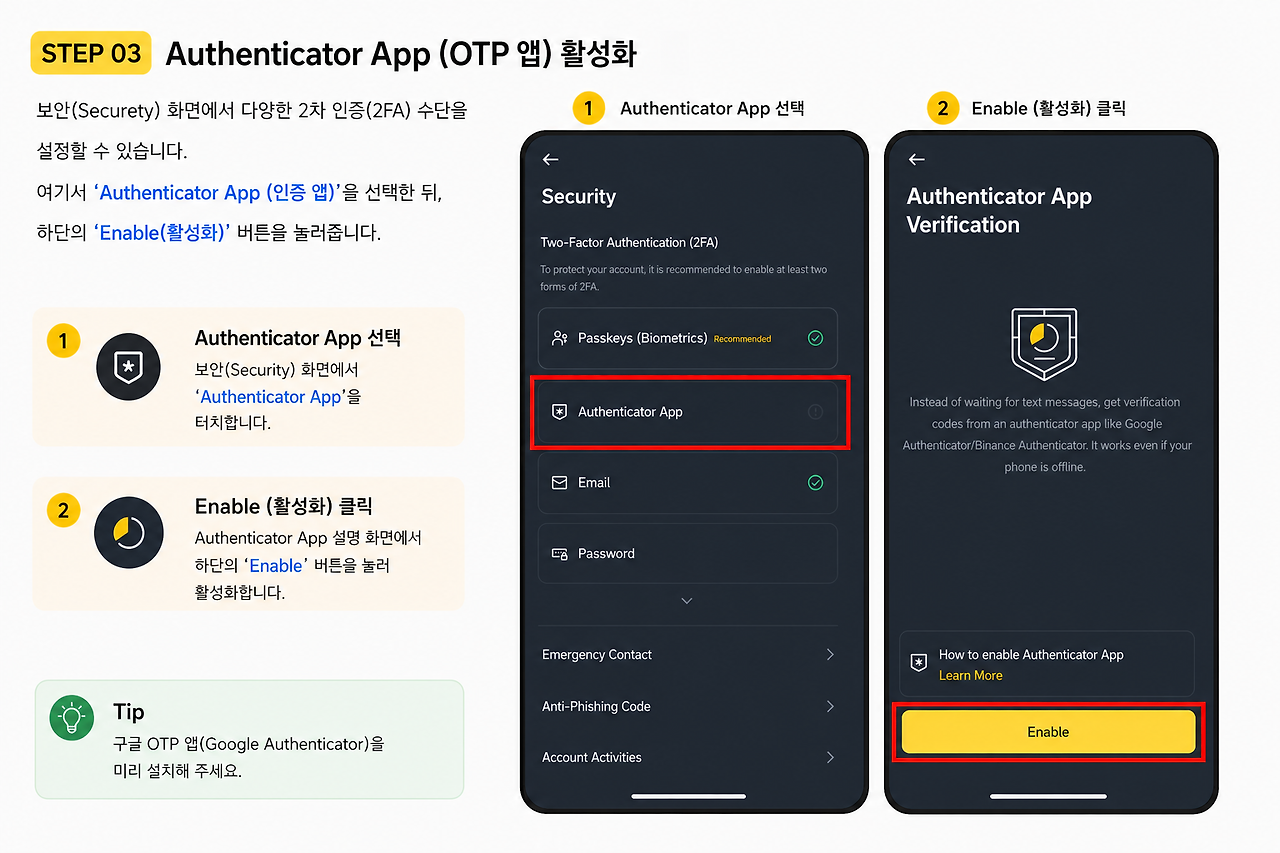Open Emergency Contact chevron
The width and height of the screenshot is (1280, 853).
[830, 654]
